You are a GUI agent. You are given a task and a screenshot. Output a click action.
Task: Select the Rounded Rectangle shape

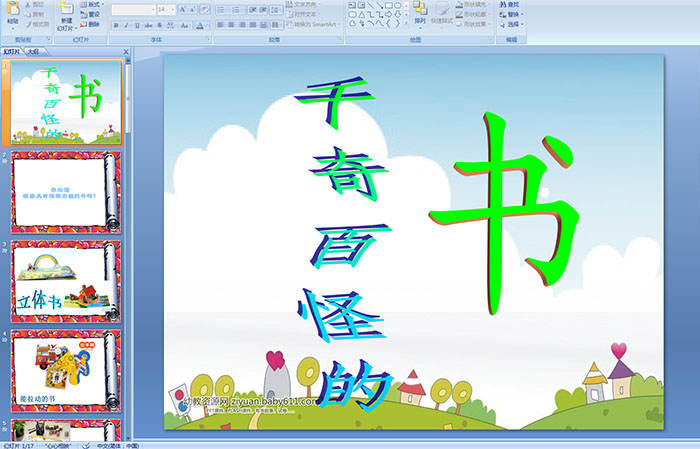[x=353, y=15]
